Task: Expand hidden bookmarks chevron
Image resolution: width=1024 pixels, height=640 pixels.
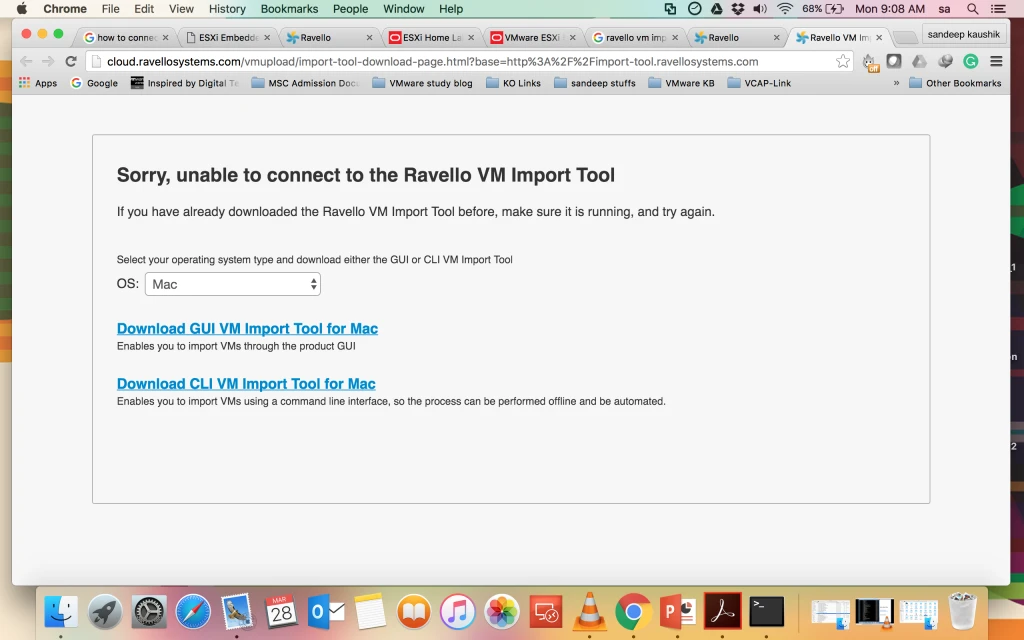Action: (896, 83)
